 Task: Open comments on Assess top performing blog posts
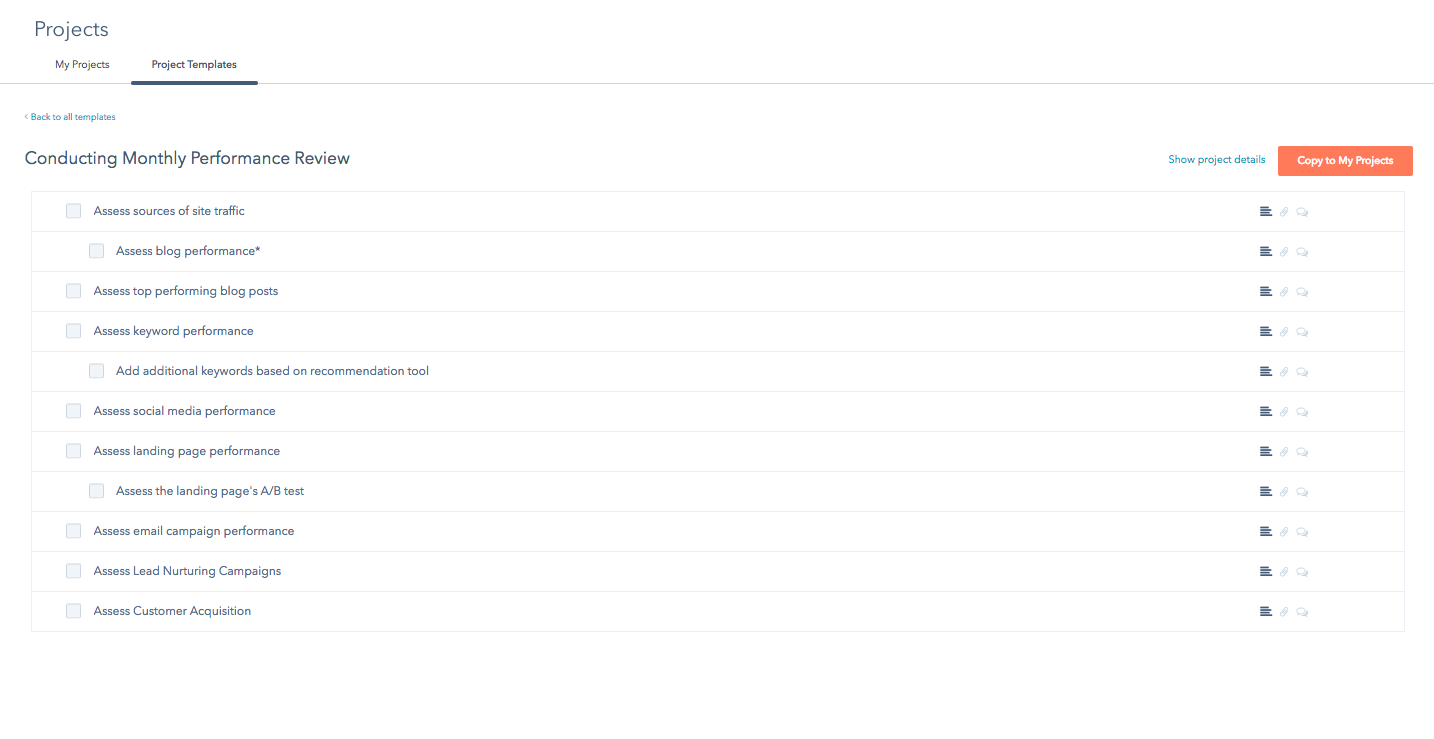click(x=1302, y=291)
